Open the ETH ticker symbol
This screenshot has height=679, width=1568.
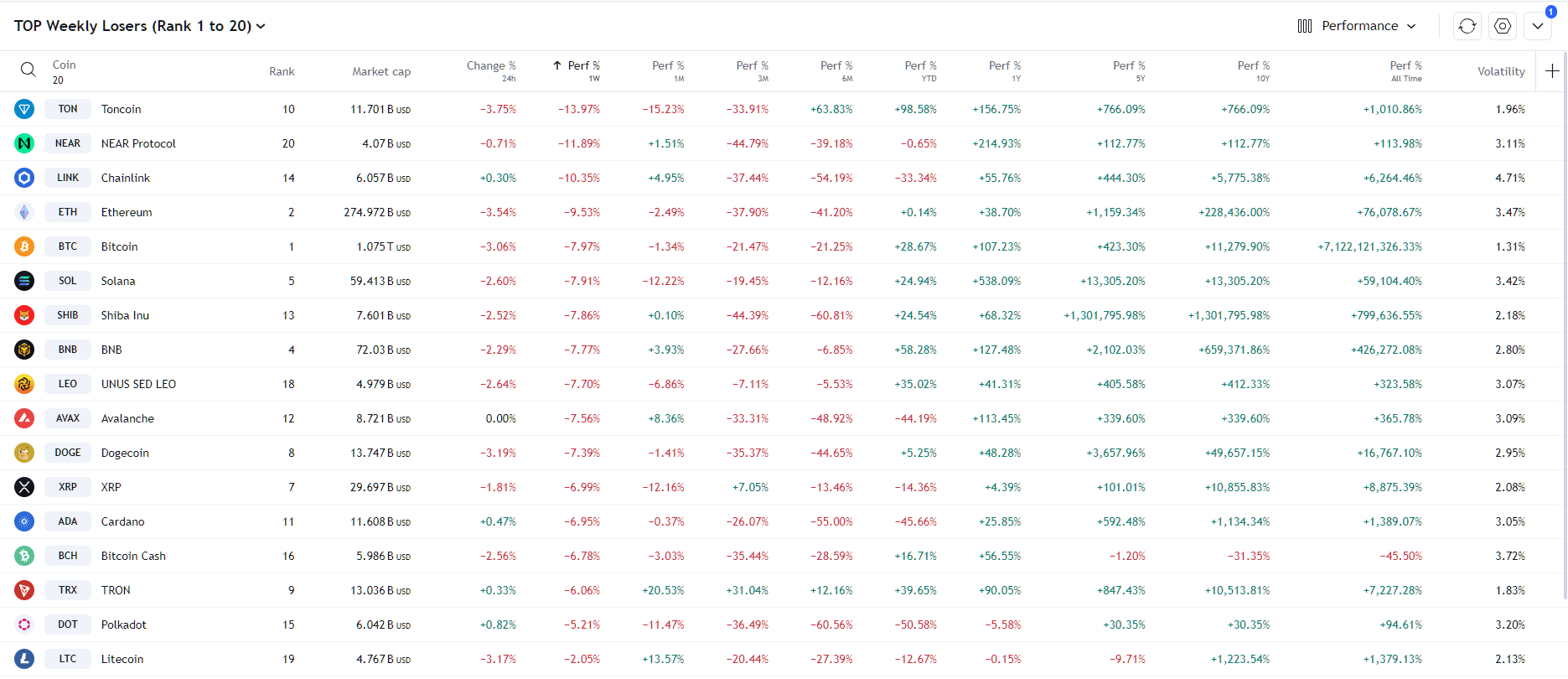[x=68, y=212]
